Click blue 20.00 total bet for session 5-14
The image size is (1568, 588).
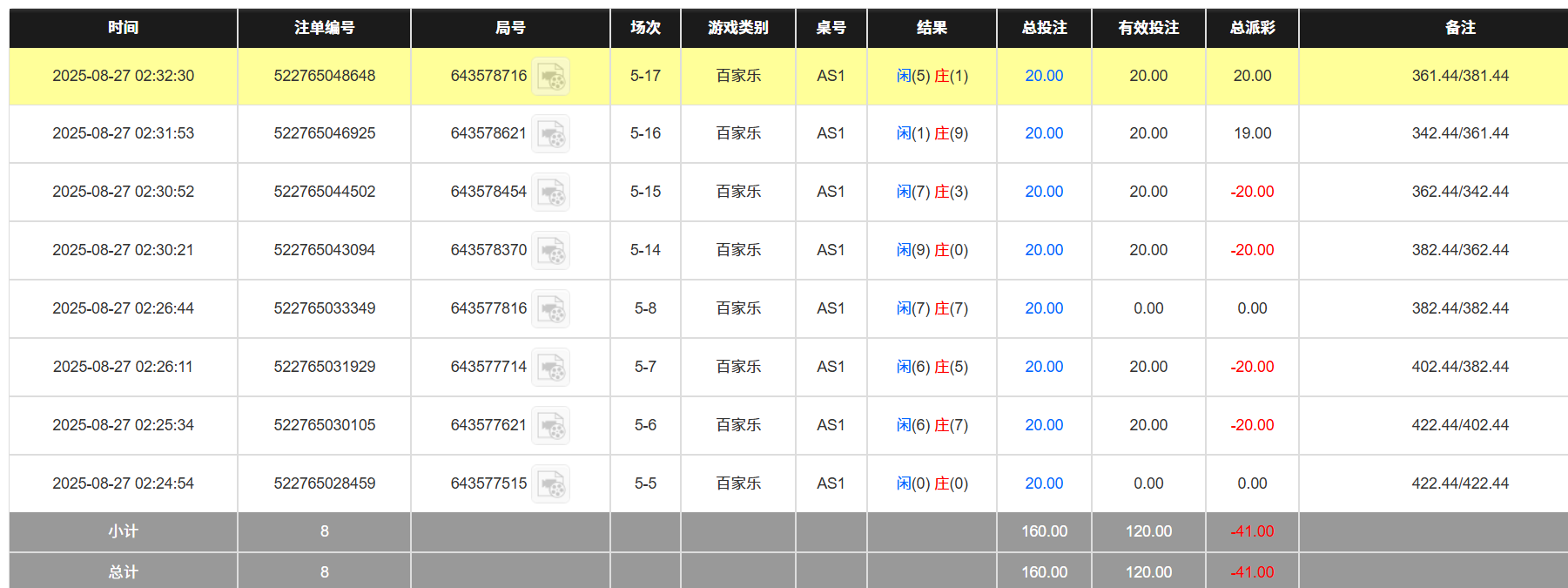point(1043,250)
